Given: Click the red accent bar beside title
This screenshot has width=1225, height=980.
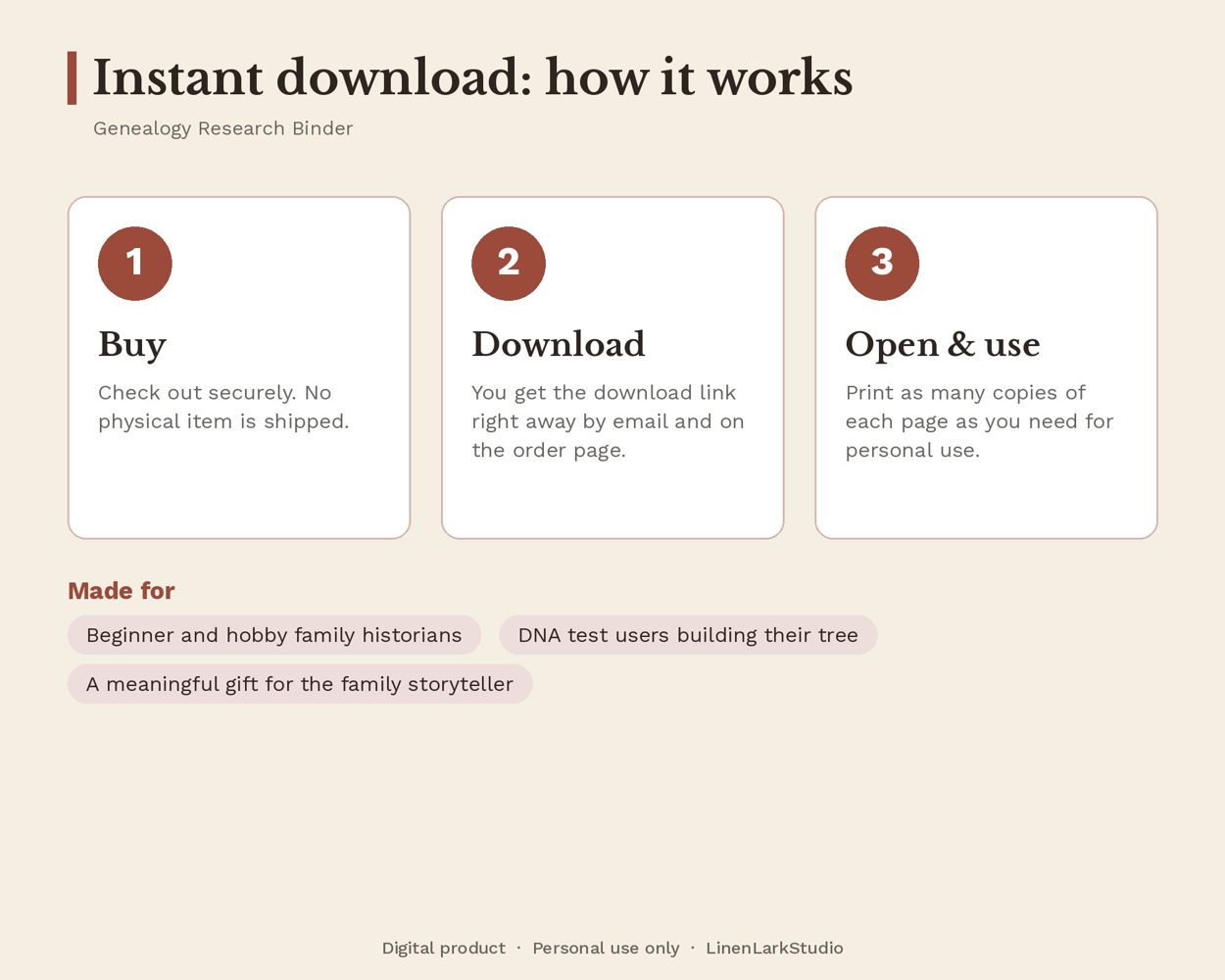Looking at the screenshot, I should click(72, 78).
